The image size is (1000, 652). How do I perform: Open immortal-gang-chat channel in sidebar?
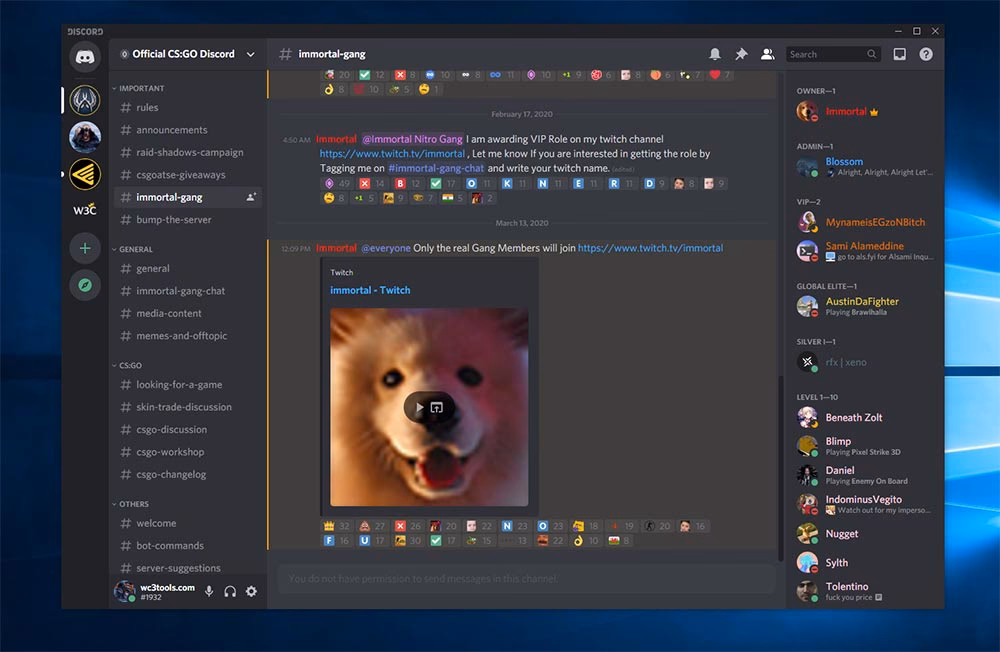pyautogui.click(x=188, y=291)
